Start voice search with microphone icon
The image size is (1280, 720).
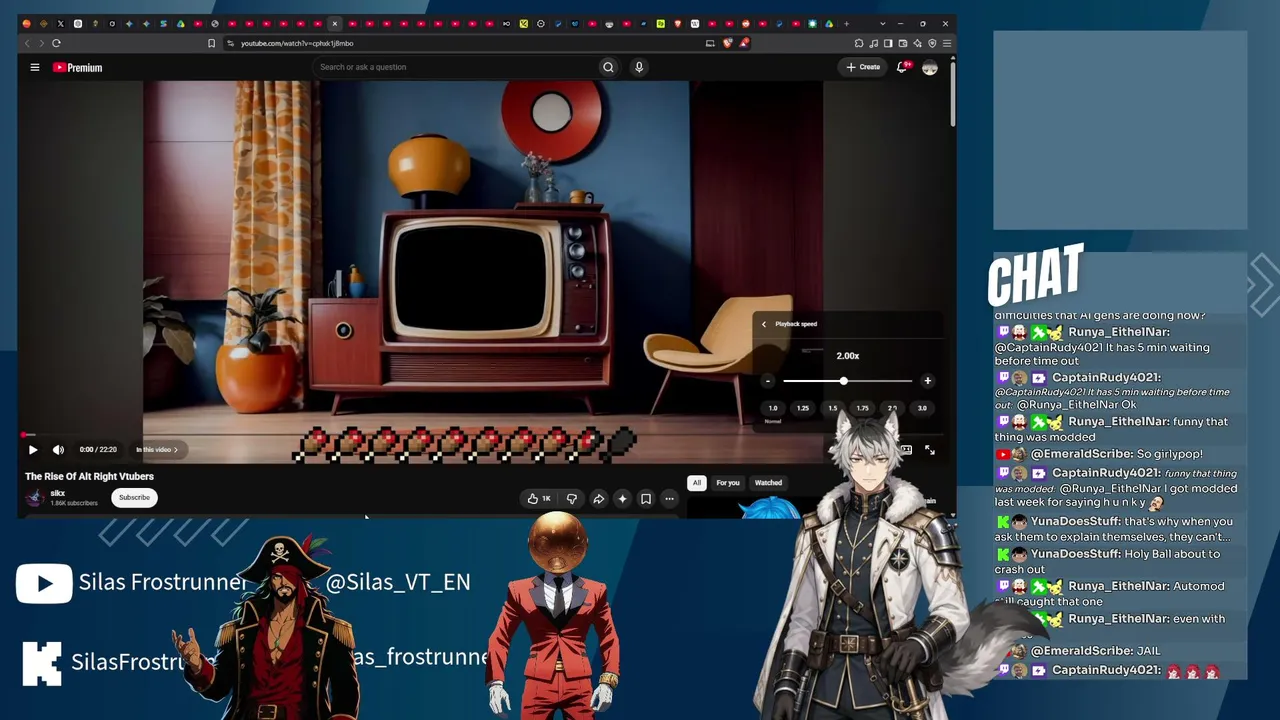pyautogui.click(x=639, y=67)
